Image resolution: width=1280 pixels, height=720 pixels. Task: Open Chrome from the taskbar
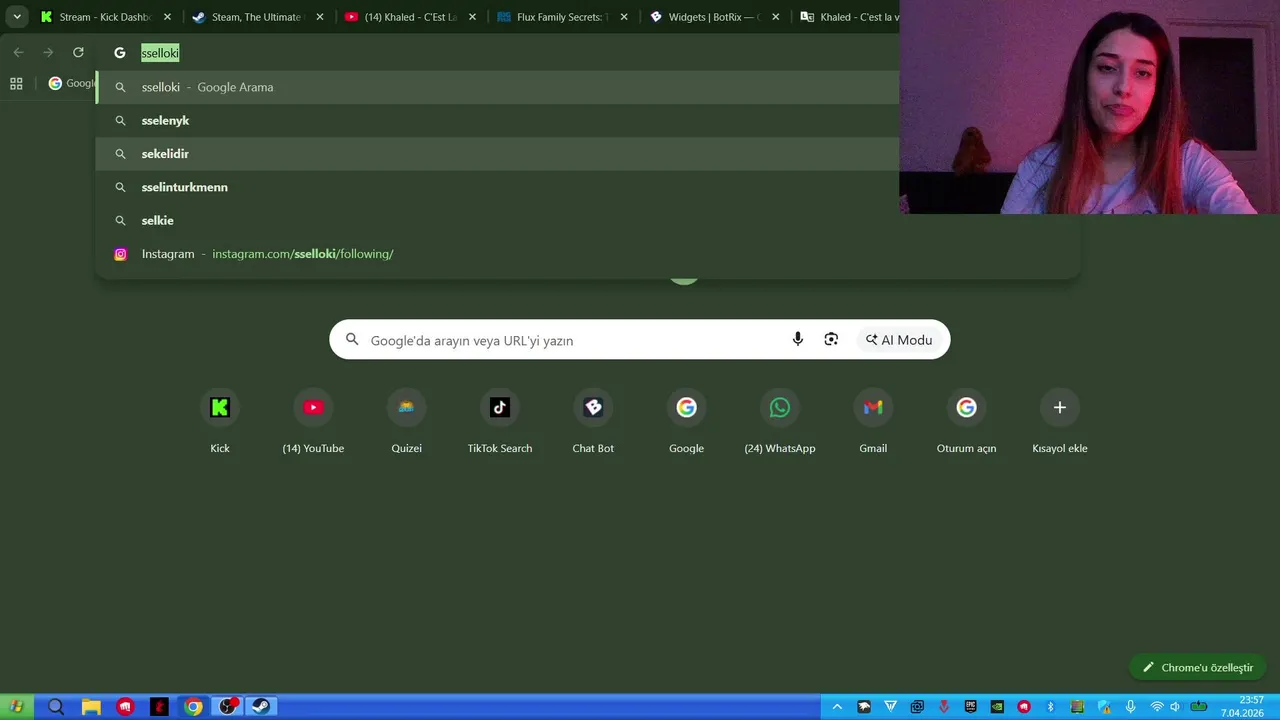tap(193, 707)
